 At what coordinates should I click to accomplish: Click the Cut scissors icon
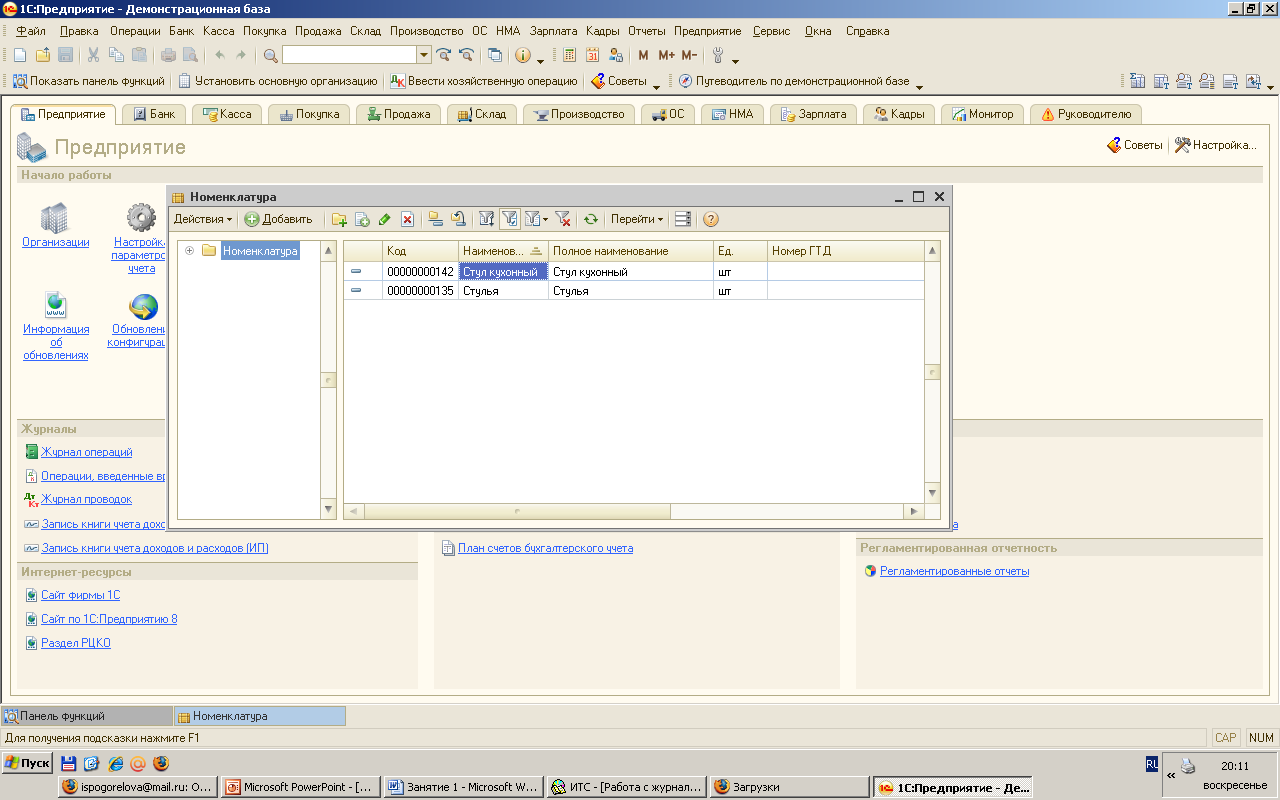tap(93, 55)
